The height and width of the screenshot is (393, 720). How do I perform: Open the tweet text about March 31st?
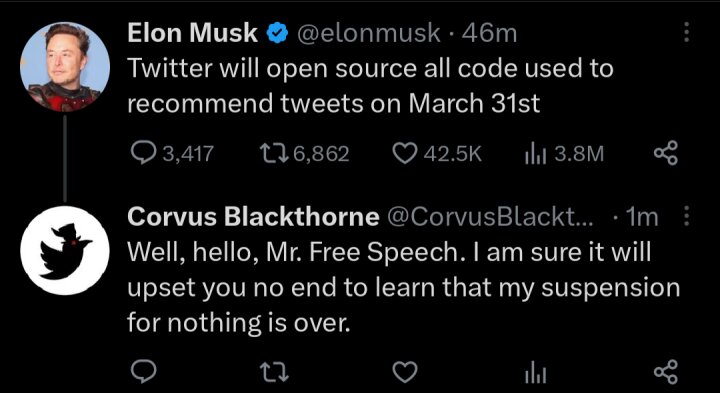(370, 86)
